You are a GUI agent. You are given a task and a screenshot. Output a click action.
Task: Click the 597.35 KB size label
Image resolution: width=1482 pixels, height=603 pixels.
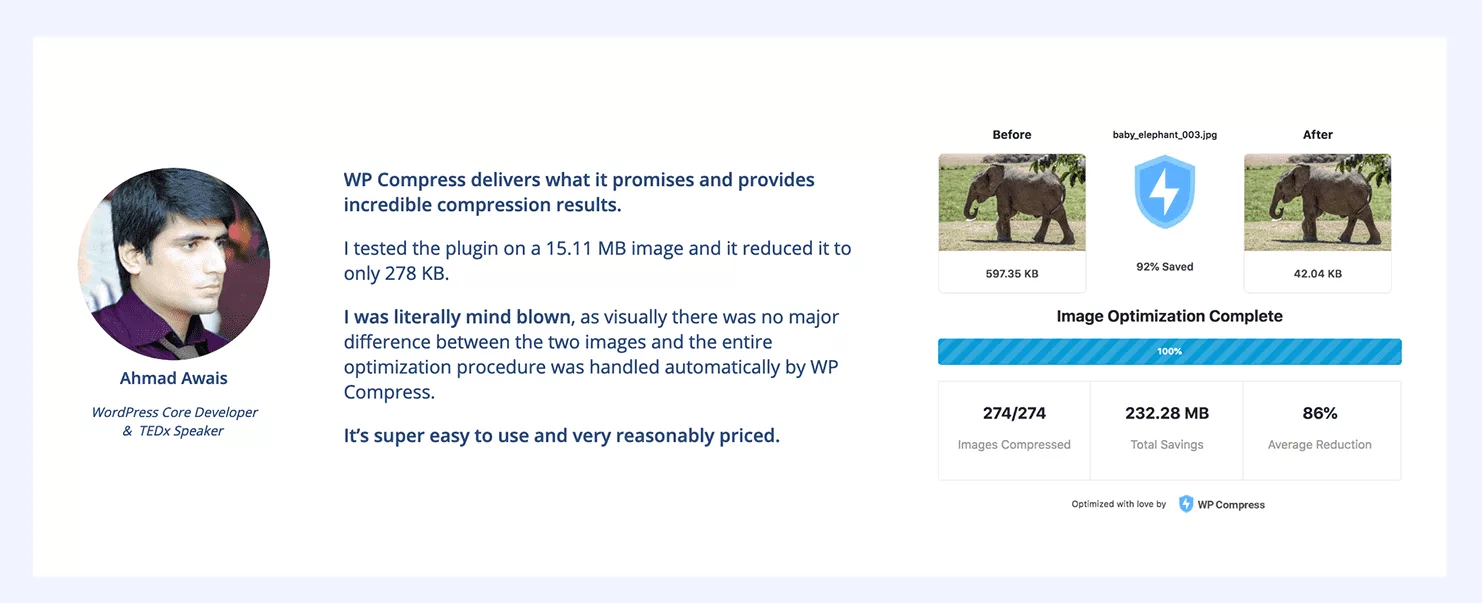click(1012, 273)
